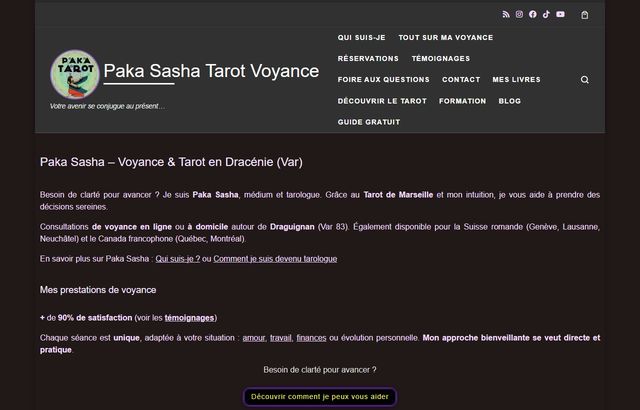
Task: Open the shopping cart icon
Action: pyautogui.click(x=584, y=15)
